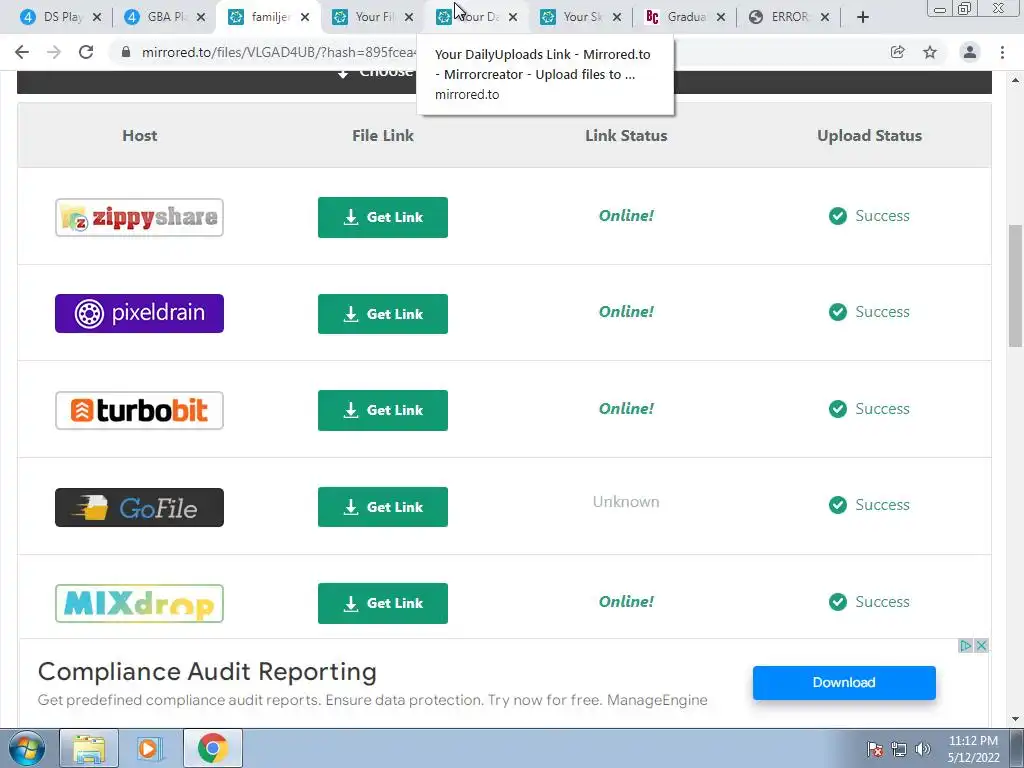Reload the page with the refresh icon

pyautogui.click(x=86, y=52)
